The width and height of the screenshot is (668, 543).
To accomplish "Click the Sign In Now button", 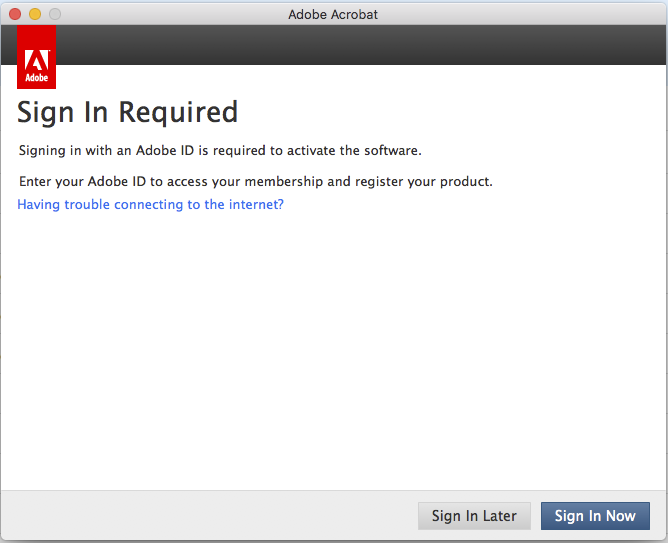I will pos(595,516).
